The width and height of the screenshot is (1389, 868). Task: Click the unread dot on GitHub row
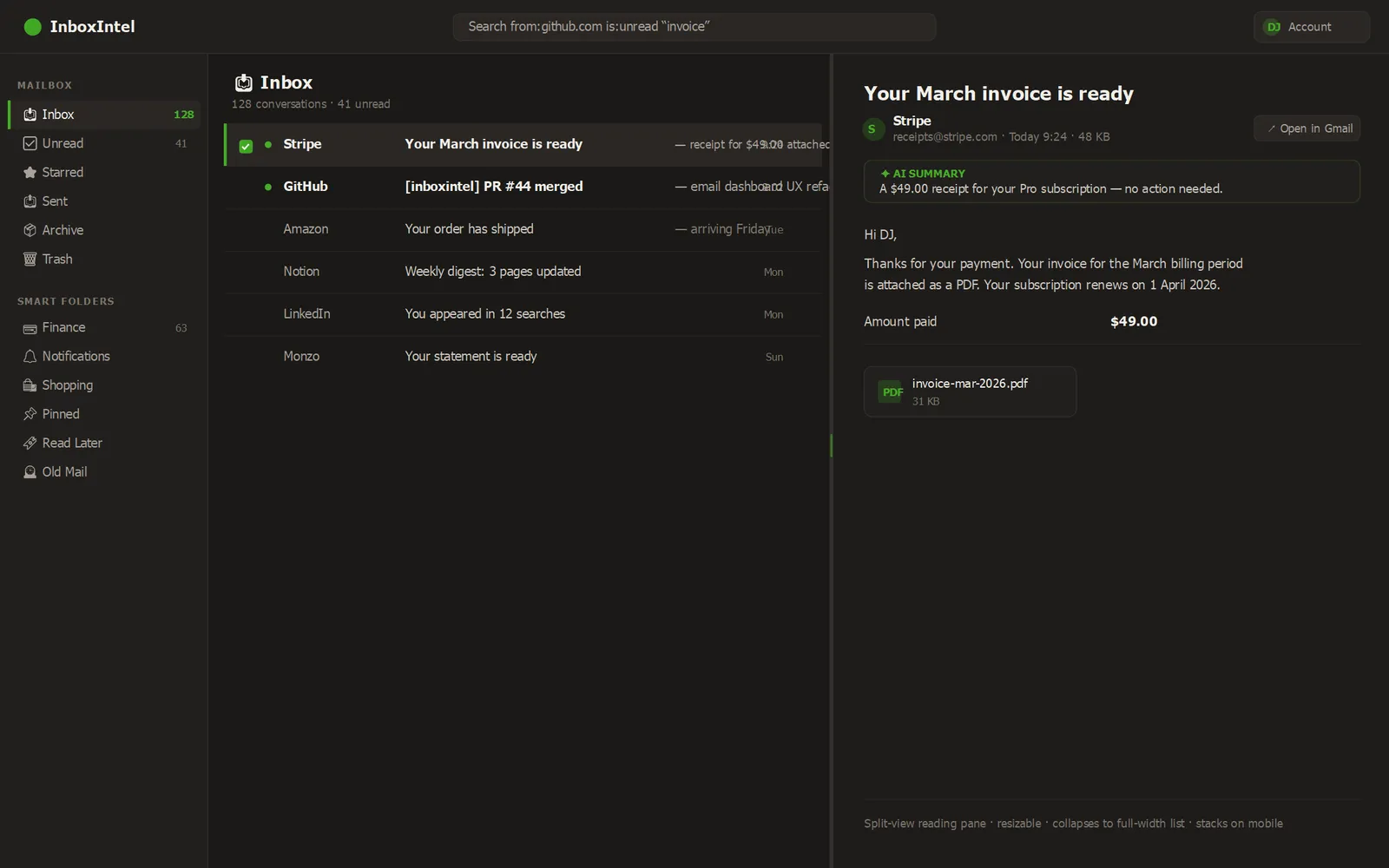click(268, 187)
